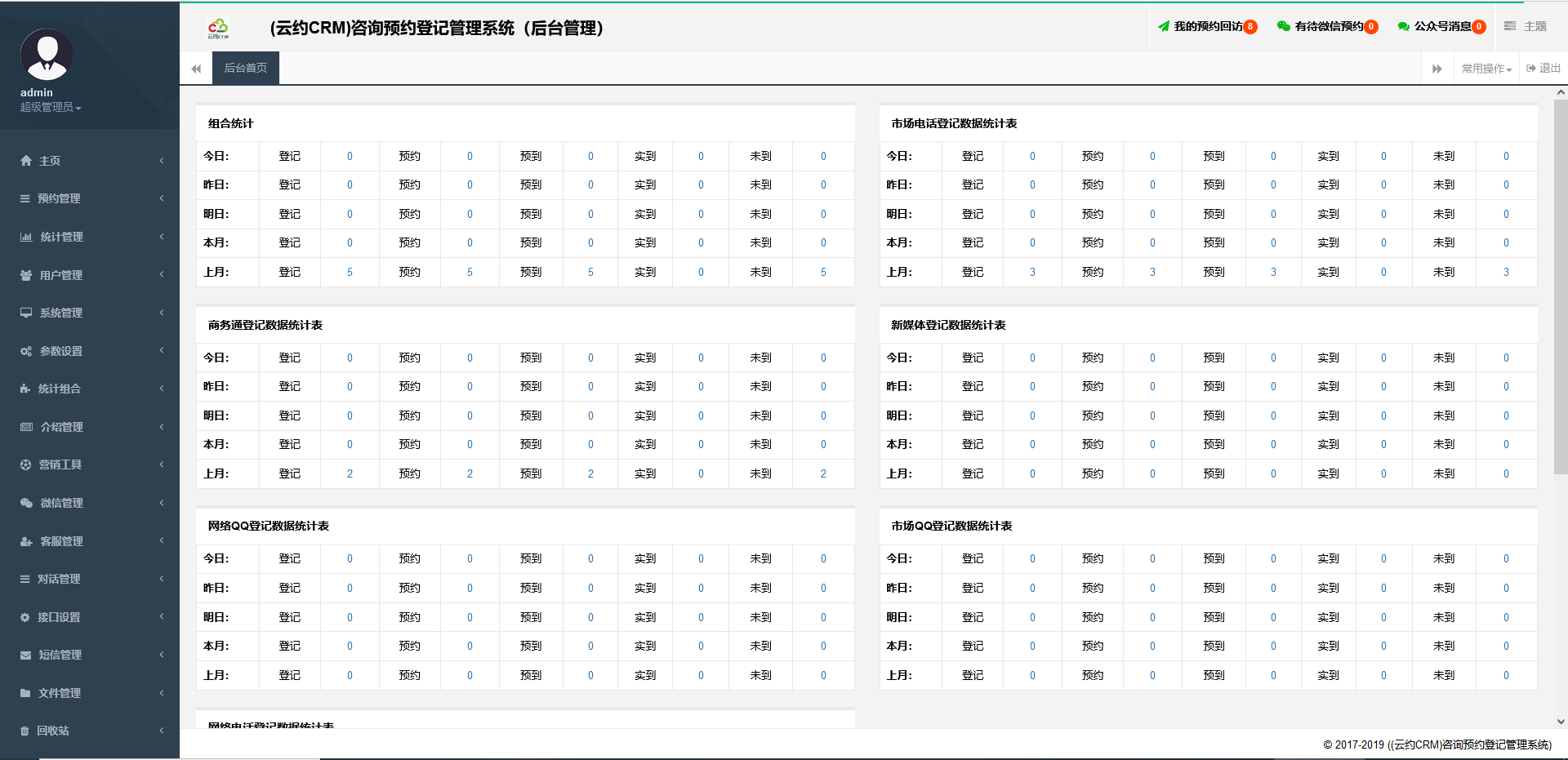Click the gears icon for 参数设置
Viewport: 1568px width, 760px height.
click(26, 351)
